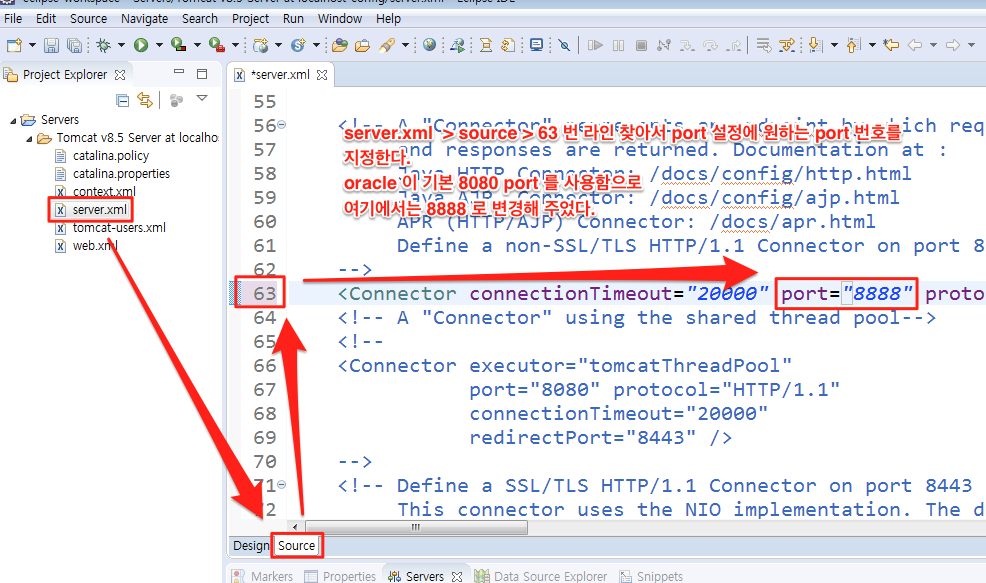Click the Open Task folder icon
Image resolution: width=986 pixels, height=583 pixels.
pos(362,45)
